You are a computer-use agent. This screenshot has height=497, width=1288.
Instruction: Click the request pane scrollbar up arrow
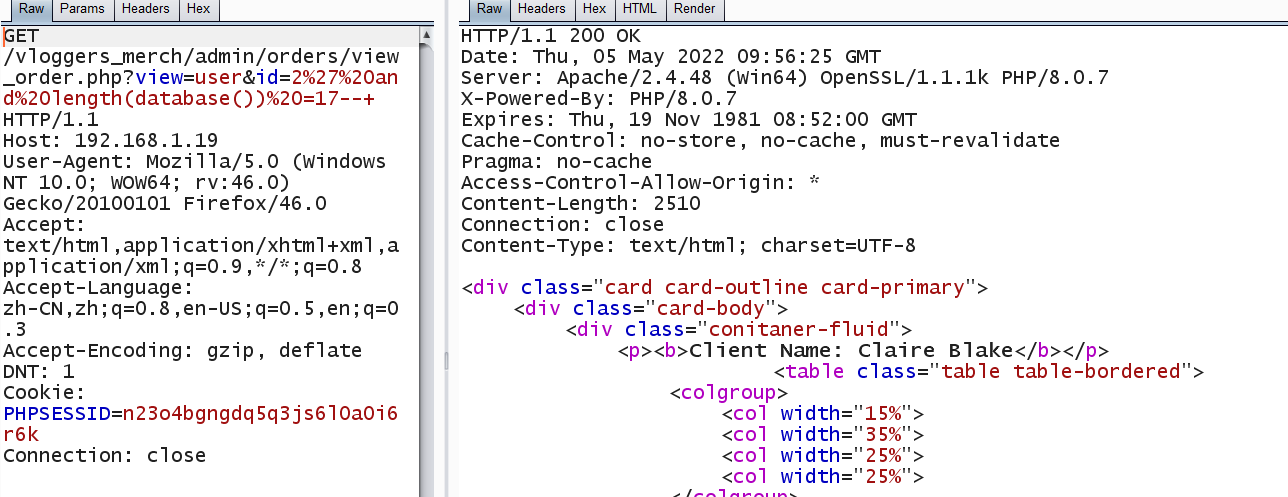427,34
